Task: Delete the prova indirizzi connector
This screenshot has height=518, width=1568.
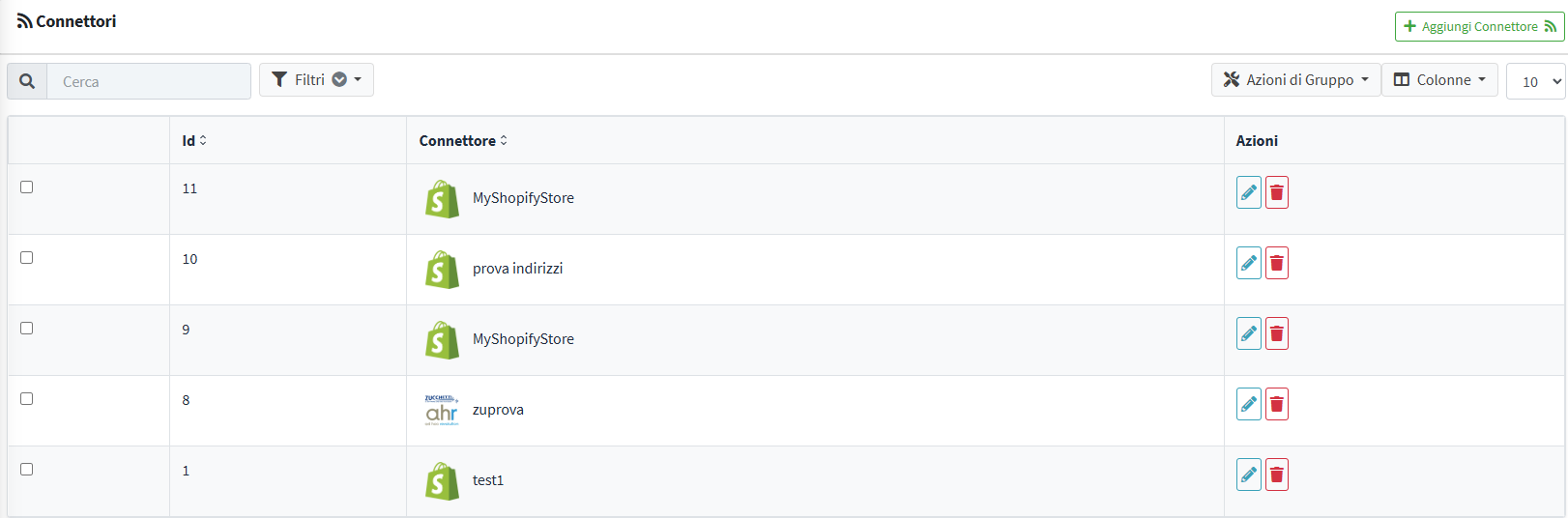Action: tap(1277, 263)
